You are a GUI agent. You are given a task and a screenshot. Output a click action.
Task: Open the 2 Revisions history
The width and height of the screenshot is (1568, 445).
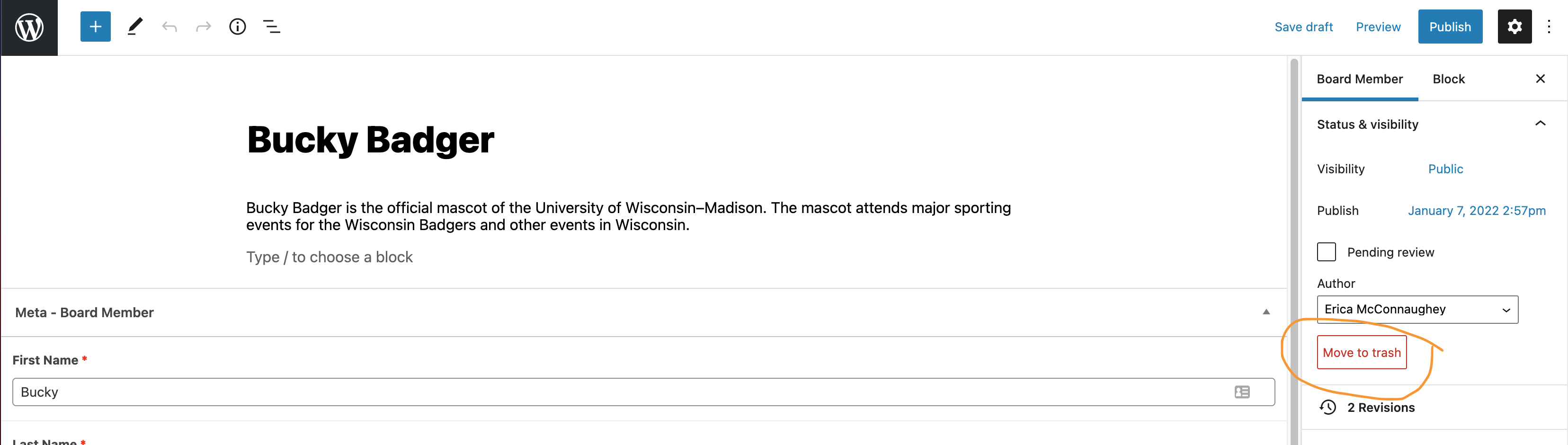tap(1381, 407)
